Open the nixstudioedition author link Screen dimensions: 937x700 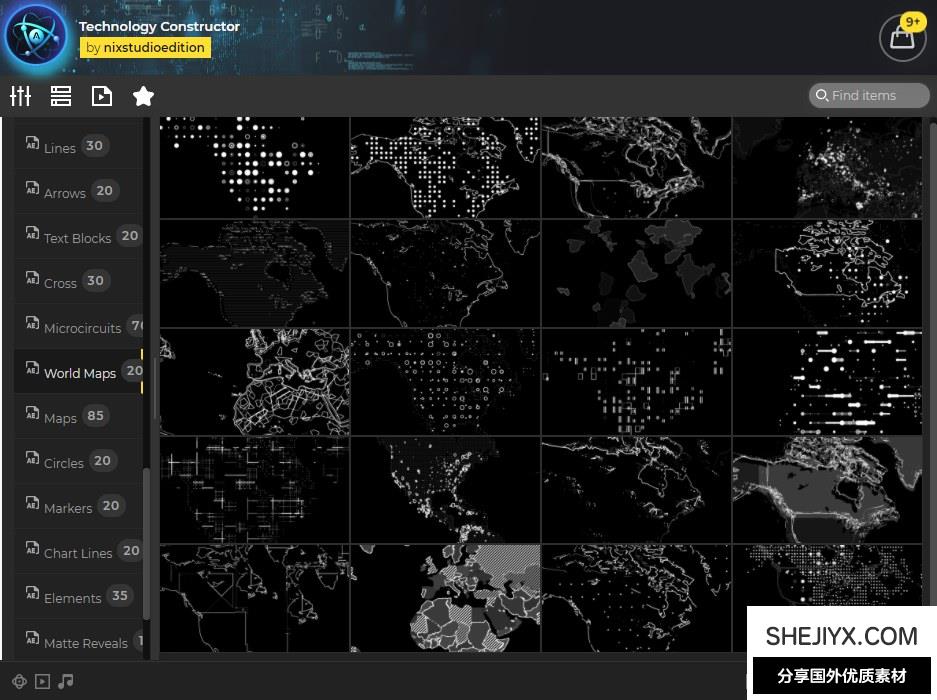[145, 47]
